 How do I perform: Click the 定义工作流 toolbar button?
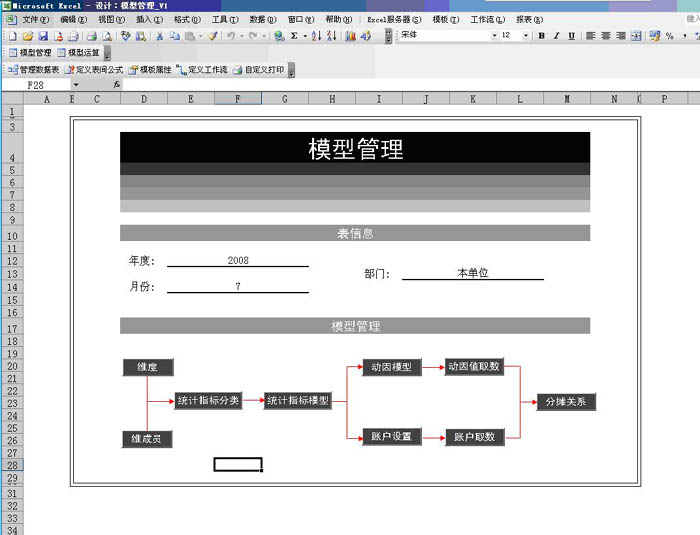(203, 70)
